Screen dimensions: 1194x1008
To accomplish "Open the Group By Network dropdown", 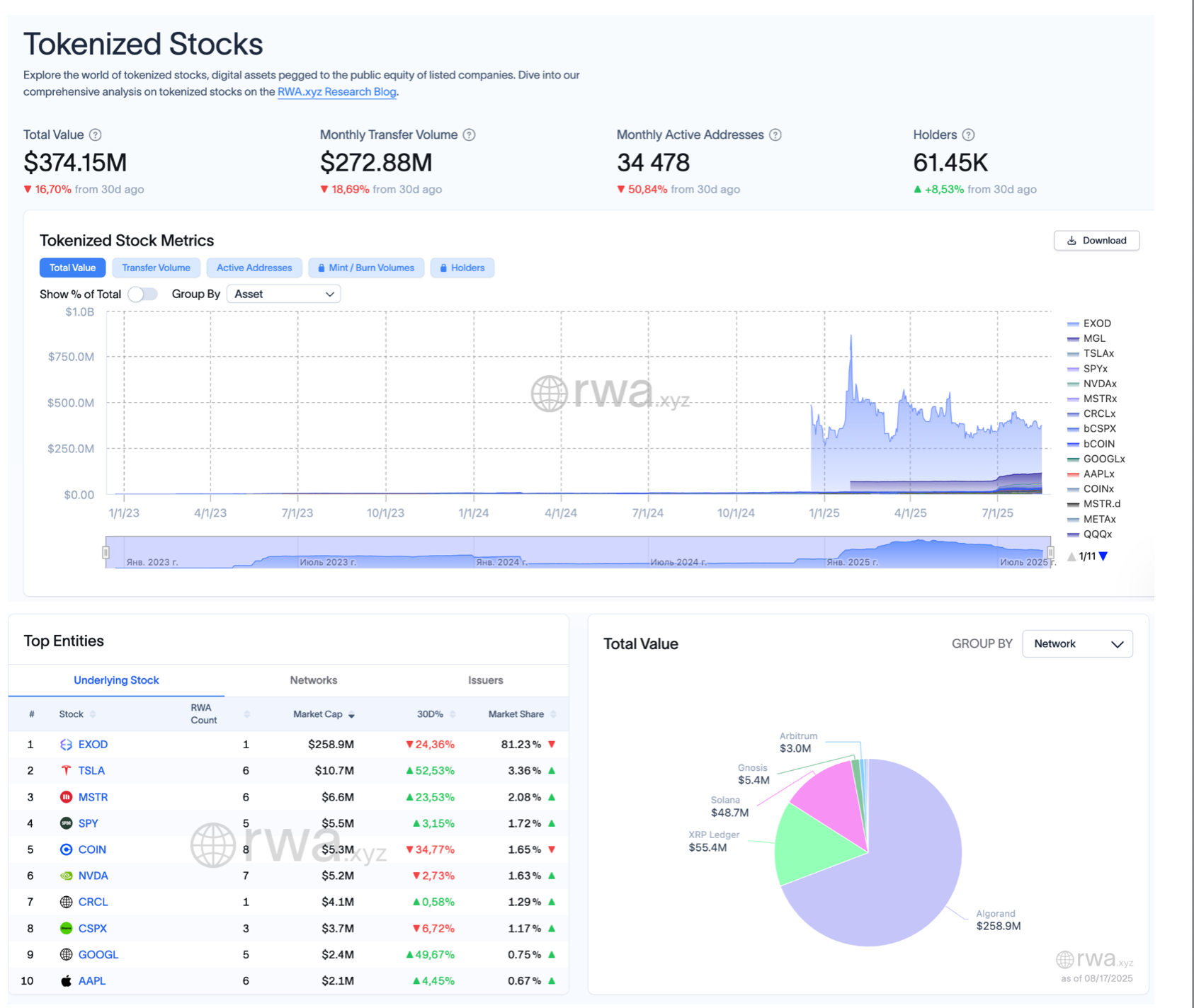I will point(1077,643).
